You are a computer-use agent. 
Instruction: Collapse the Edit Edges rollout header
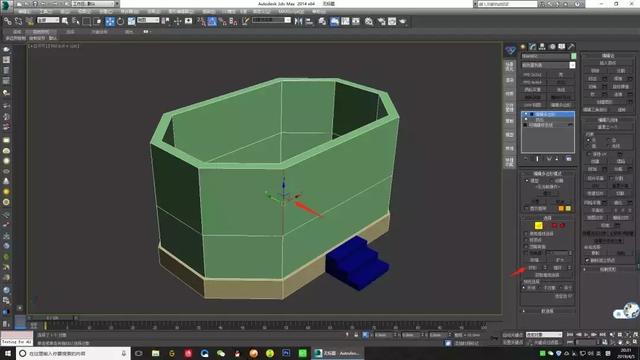coord(608,56)
